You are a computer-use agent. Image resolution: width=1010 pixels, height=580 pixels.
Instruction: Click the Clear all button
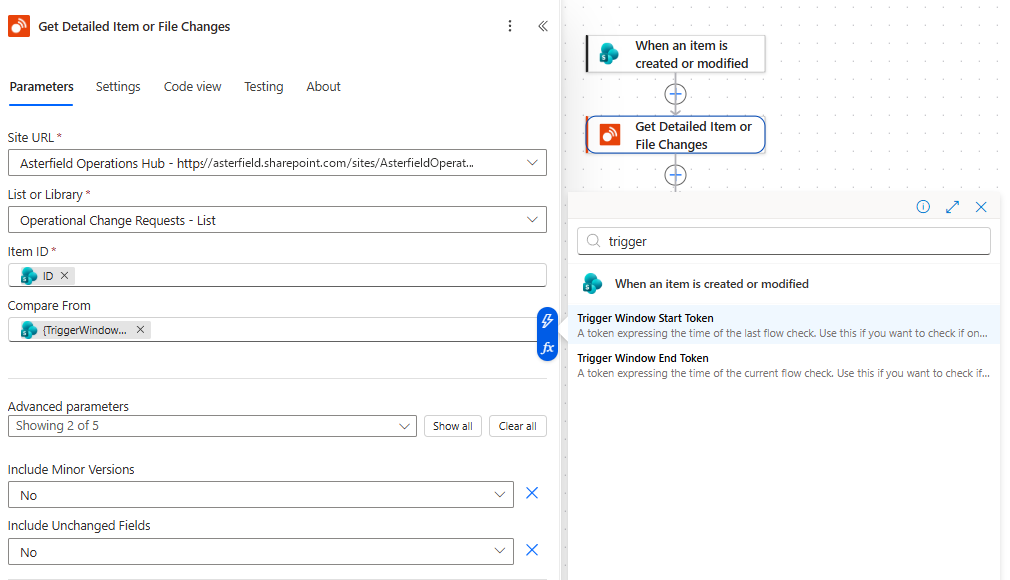[518, 426]
